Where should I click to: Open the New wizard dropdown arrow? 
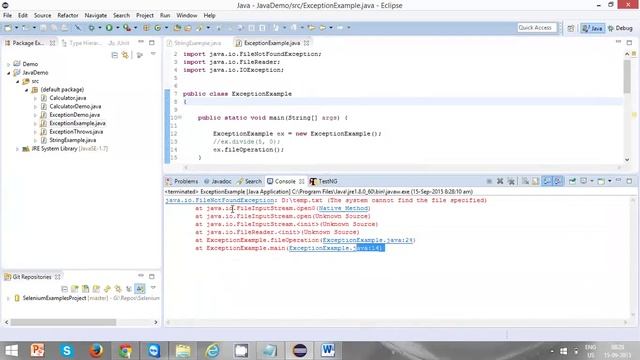16,28
